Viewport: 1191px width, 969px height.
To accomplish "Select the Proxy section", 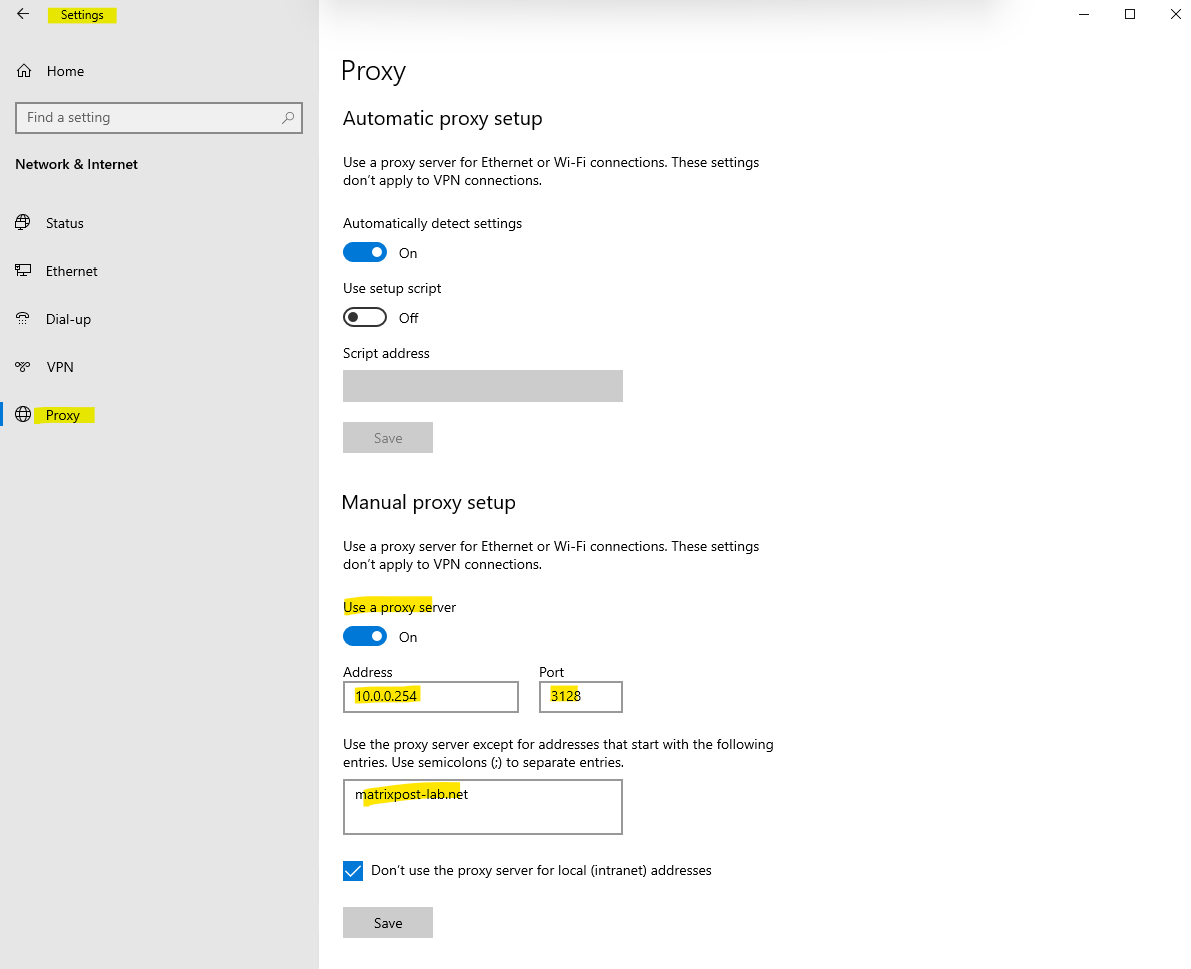I will click(159, 415).
